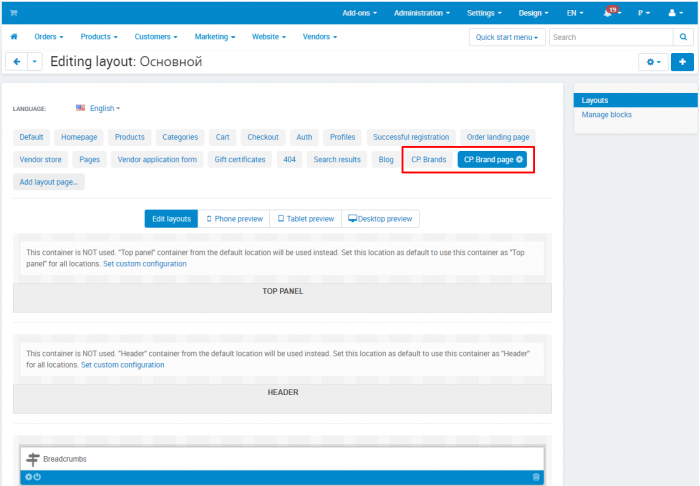Select the Default layout page tab

(x=31, y=137)
